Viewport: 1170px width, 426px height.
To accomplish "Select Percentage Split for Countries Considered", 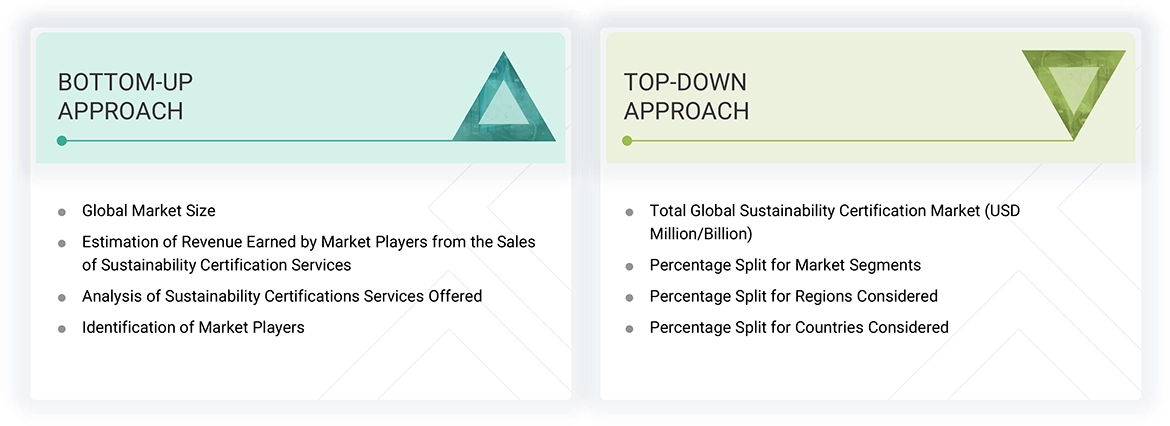I will pos(799,327).
